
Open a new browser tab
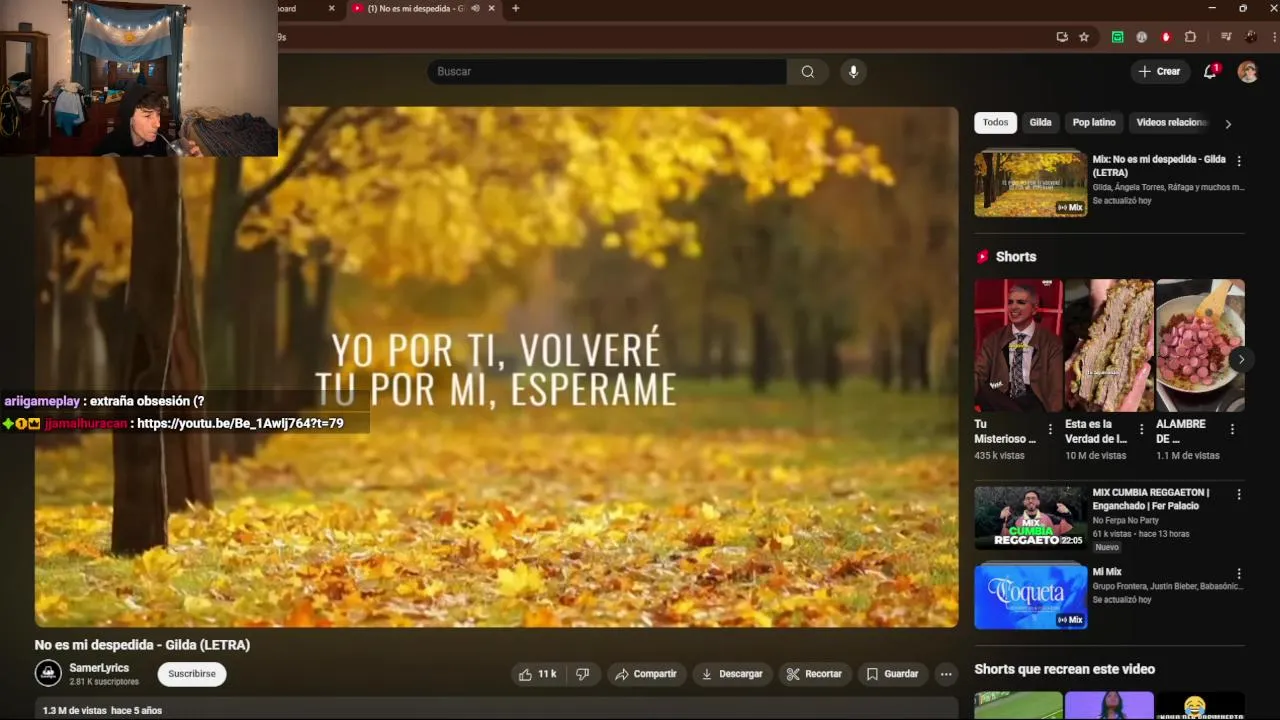point(516,8)
